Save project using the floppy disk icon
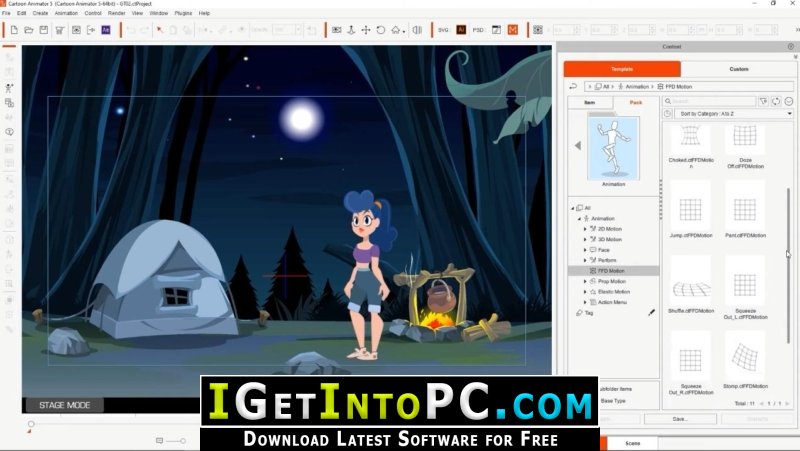This screenshot has width=800, height=451. [44, 30]
